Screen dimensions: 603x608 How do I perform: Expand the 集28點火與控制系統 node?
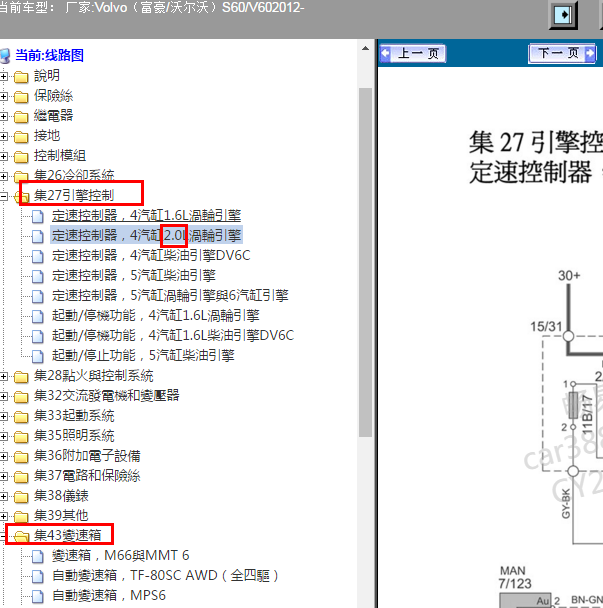pos(3,376)
